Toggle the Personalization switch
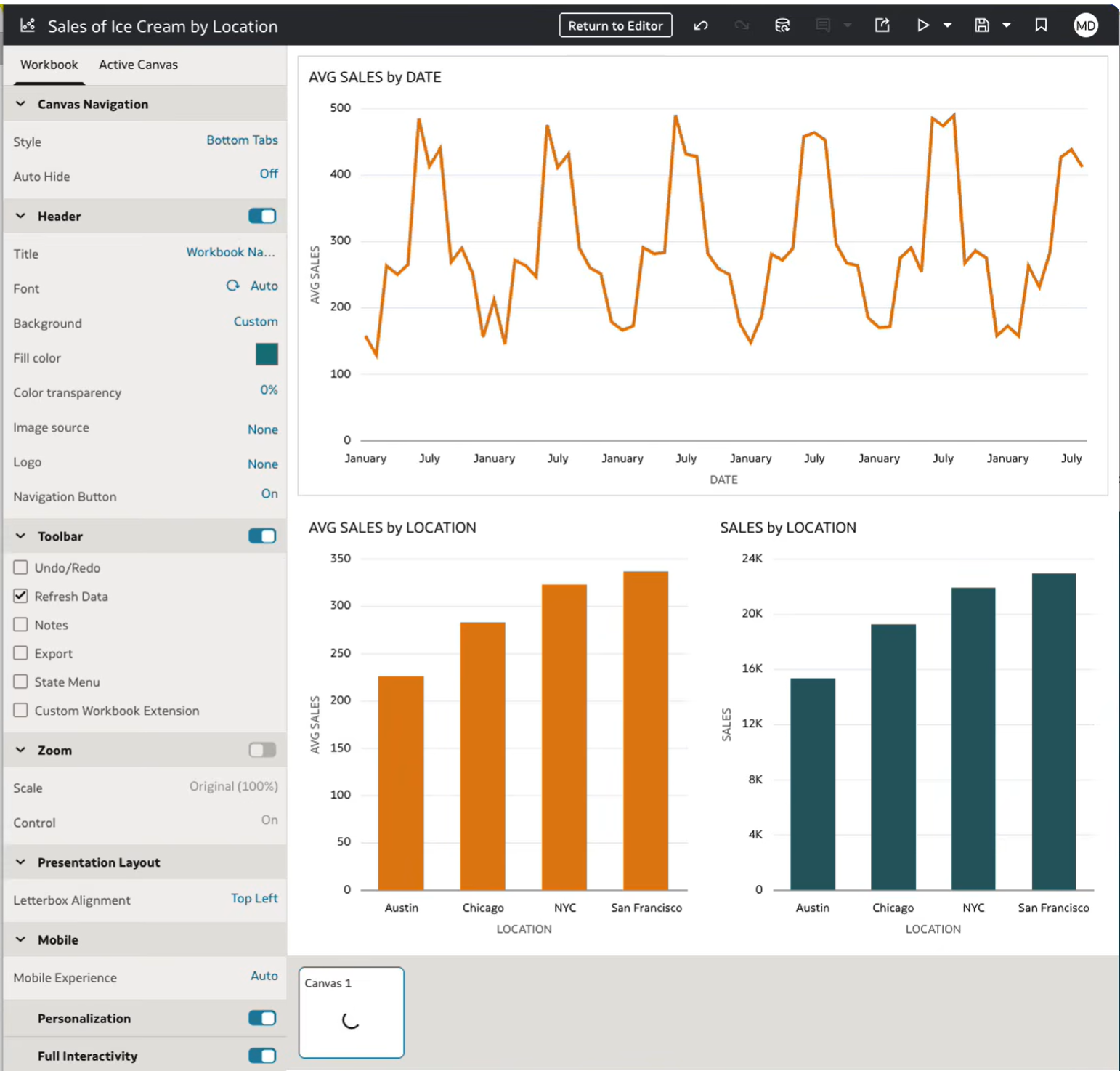Viewport: 1120px width, 1071px height. click(262, 1018)
